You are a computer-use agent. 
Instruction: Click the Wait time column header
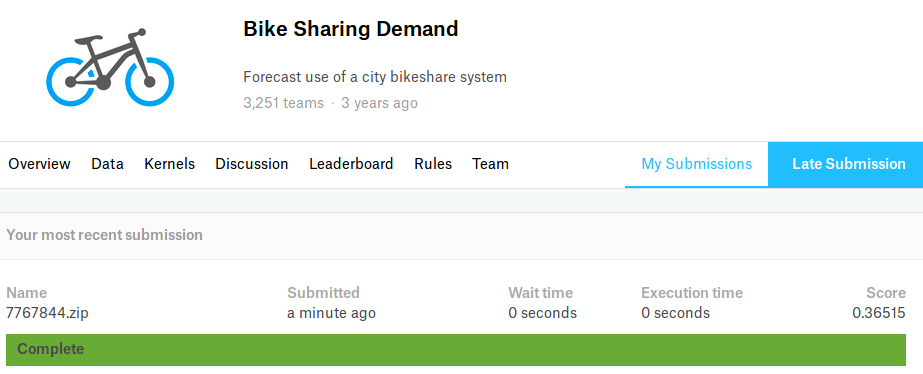[540, 293]
